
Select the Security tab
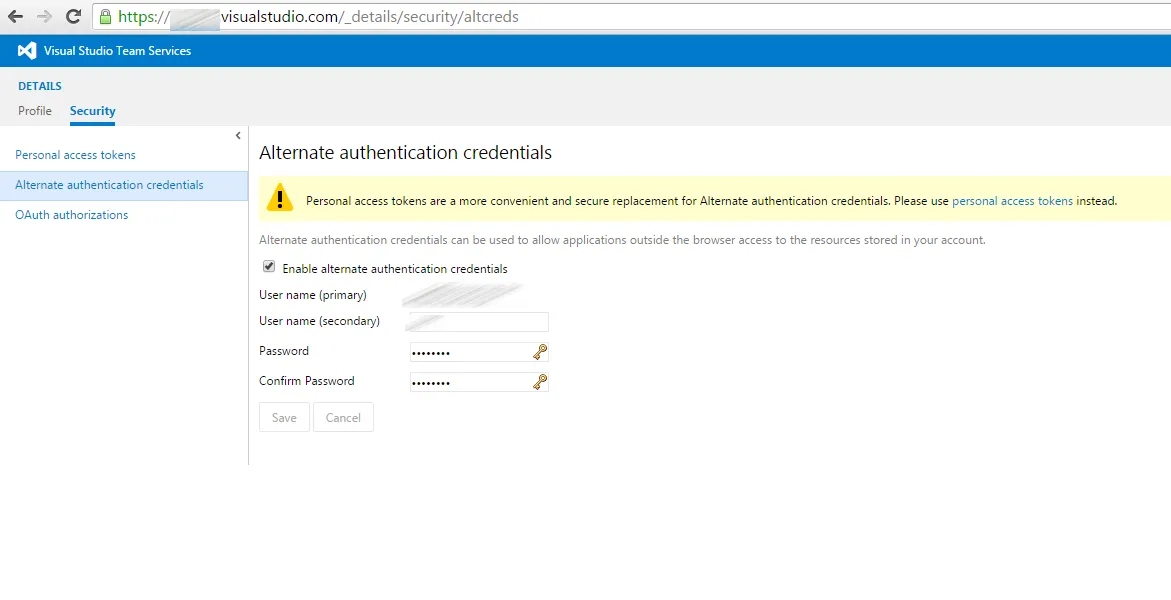click(93, 111)
